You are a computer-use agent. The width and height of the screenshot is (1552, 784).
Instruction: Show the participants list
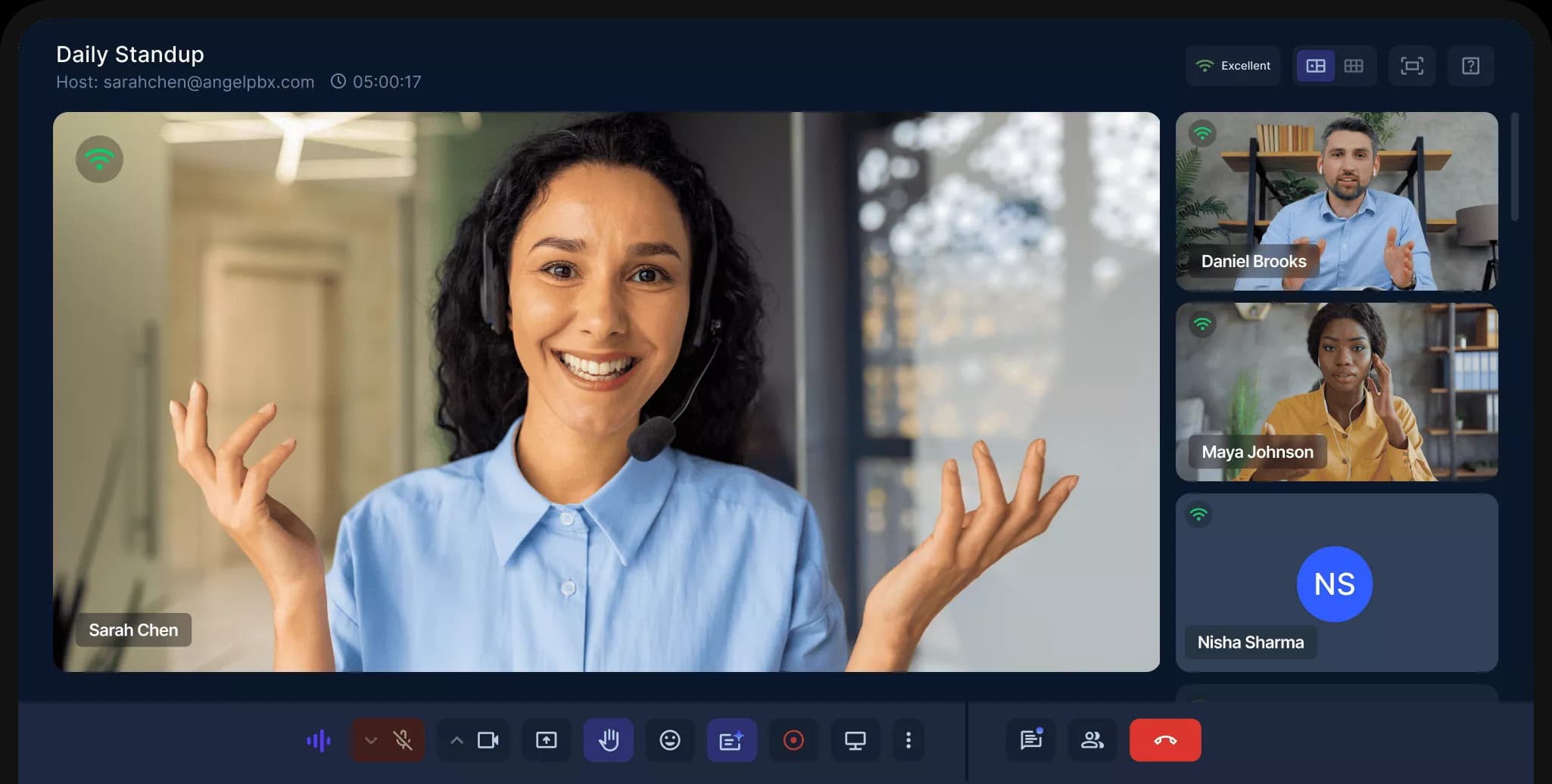(x=1092, y=740)
